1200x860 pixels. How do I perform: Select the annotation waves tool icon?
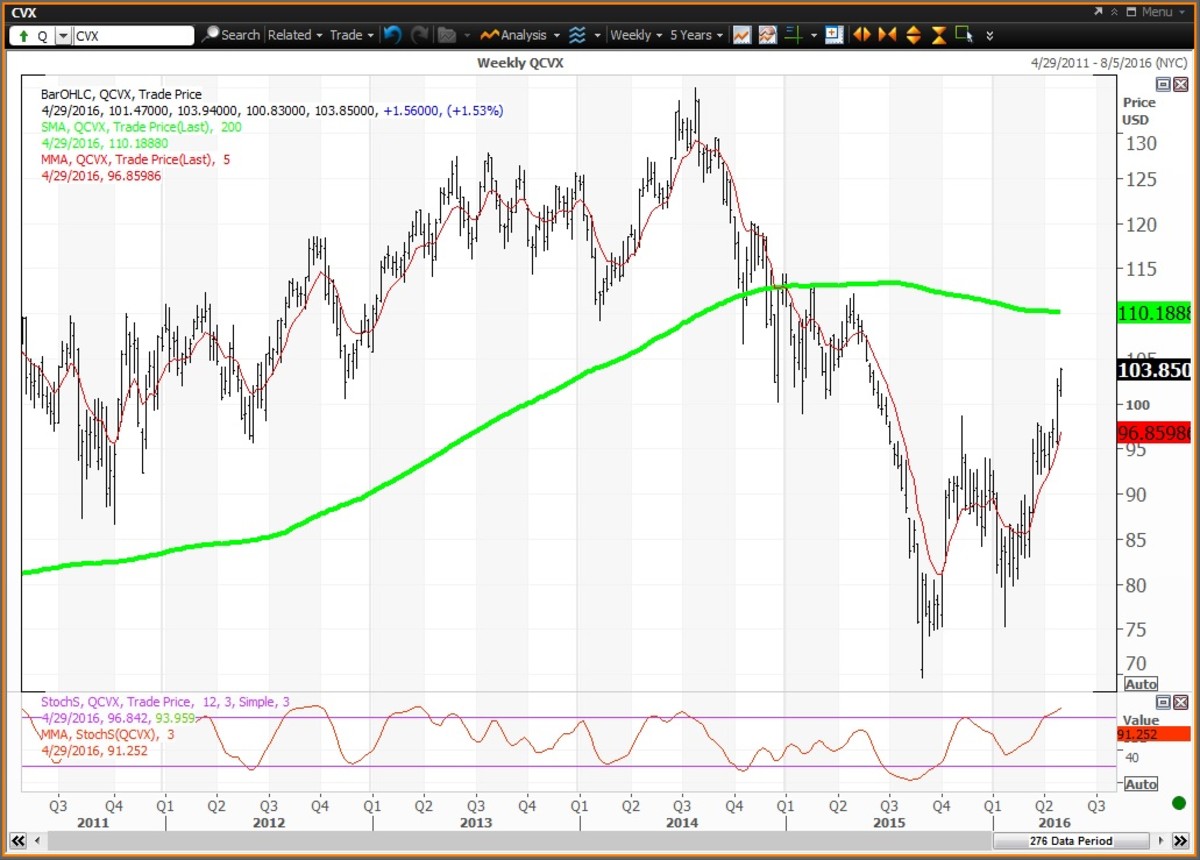pyautogui.click(x=576, y=35)
